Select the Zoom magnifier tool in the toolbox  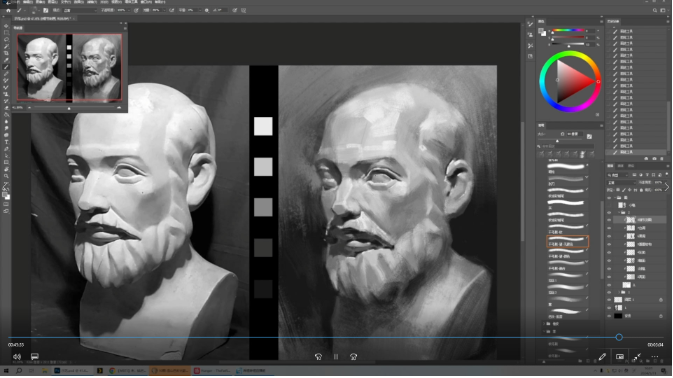tap(6, 176)
